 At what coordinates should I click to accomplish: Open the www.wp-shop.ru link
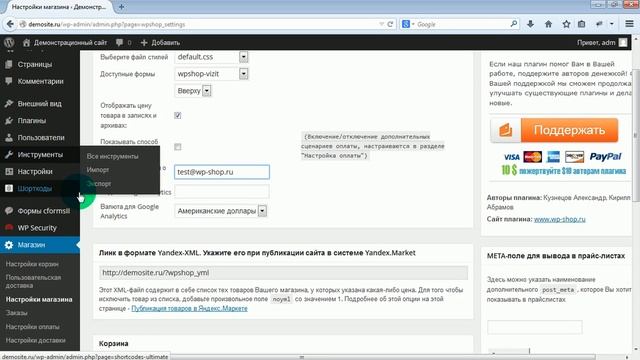pos(560,219)
